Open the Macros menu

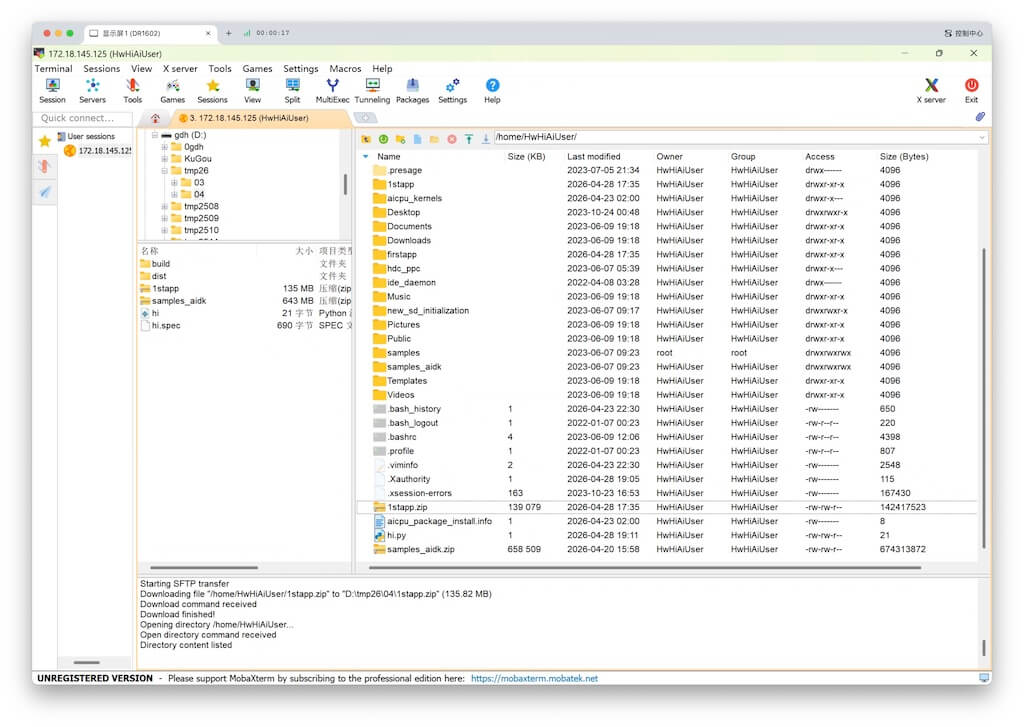[x=345, y=69]
